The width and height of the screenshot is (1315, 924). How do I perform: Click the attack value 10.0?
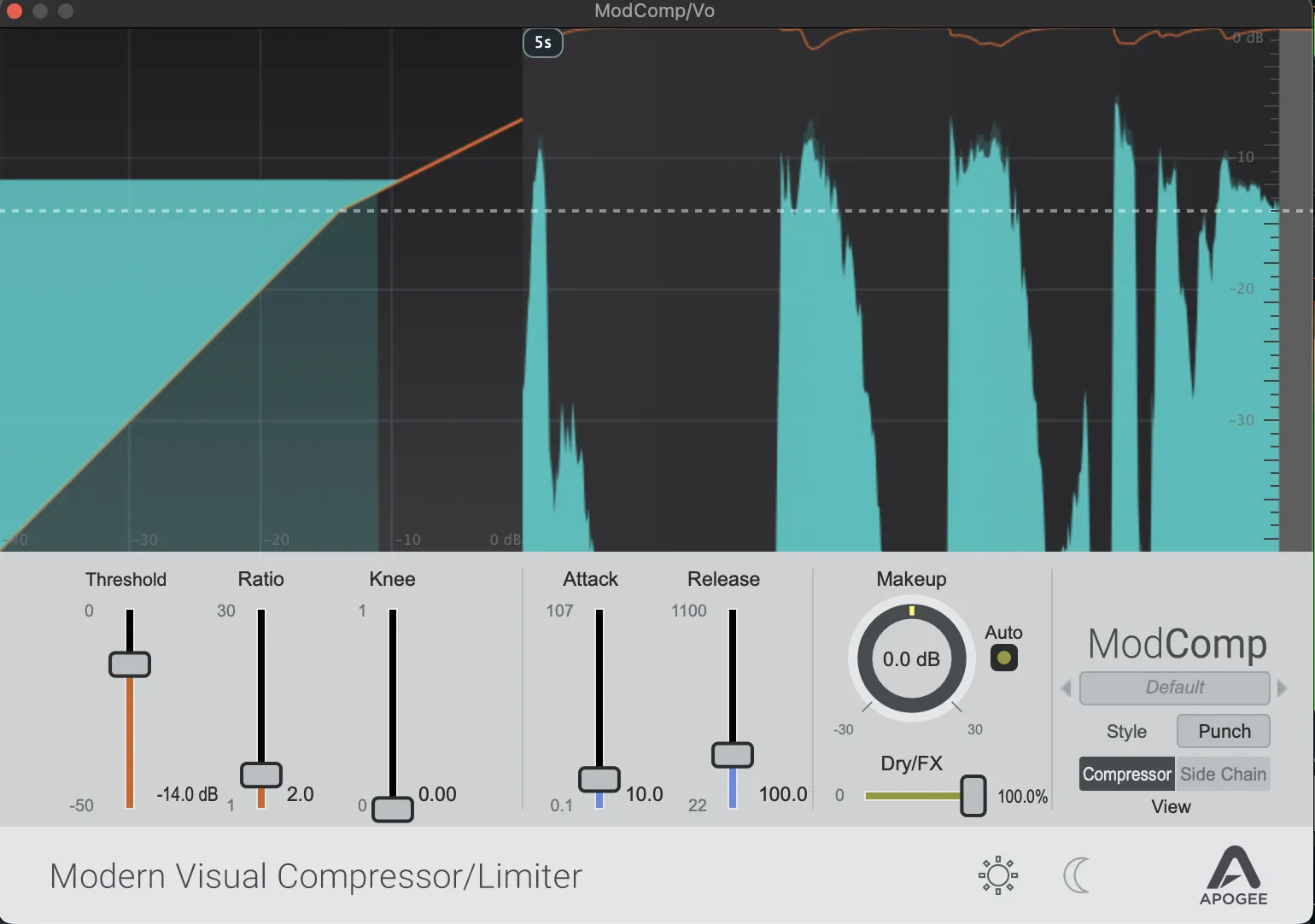tap(644, 794)
